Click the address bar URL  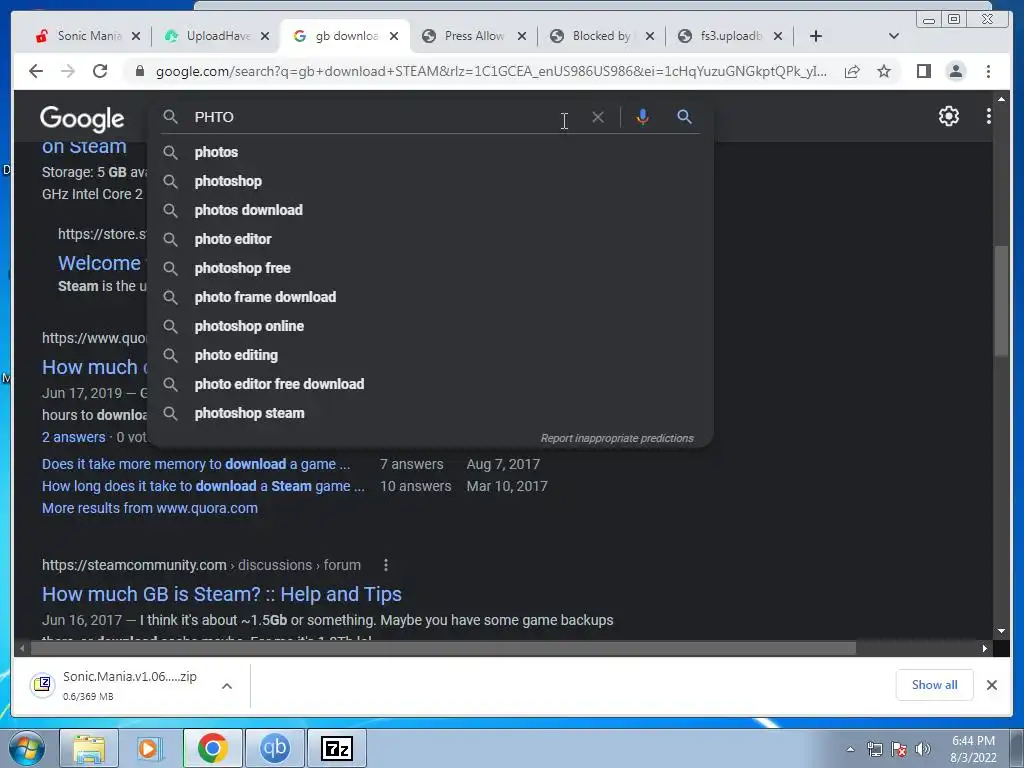[491, 71]
